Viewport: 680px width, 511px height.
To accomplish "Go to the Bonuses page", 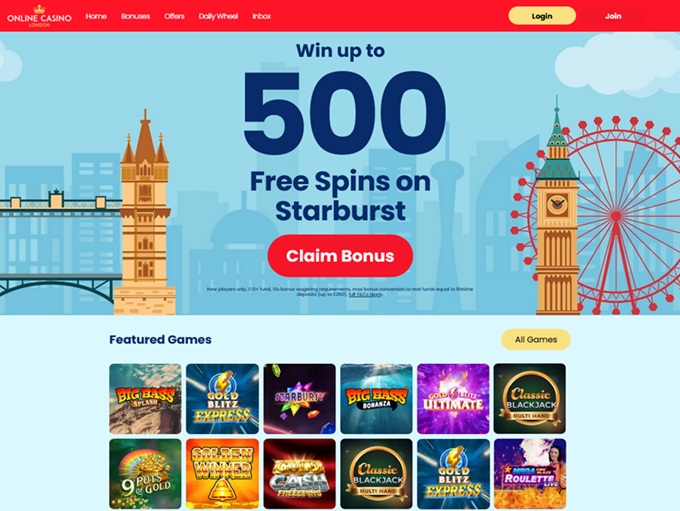I will (x=135, y=16).
